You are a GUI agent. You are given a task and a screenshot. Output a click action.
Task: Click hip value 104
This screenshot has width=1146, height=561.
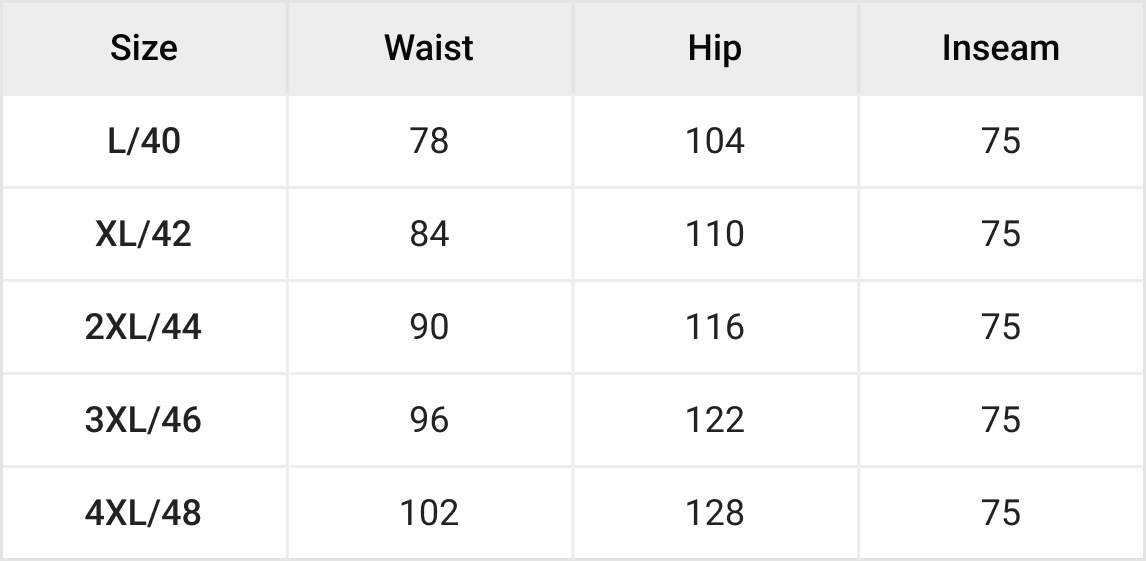[715, 141]
